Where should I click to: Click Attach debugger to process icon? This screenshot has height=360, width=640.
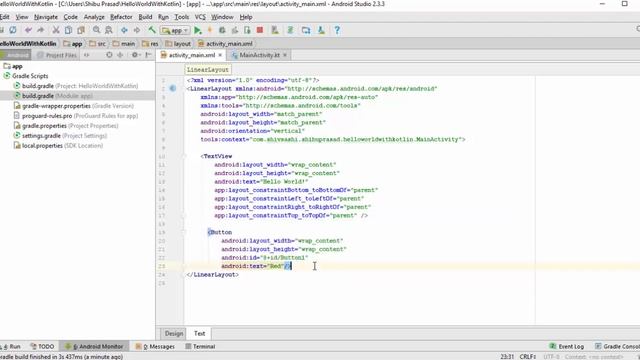tap(247, 30)
